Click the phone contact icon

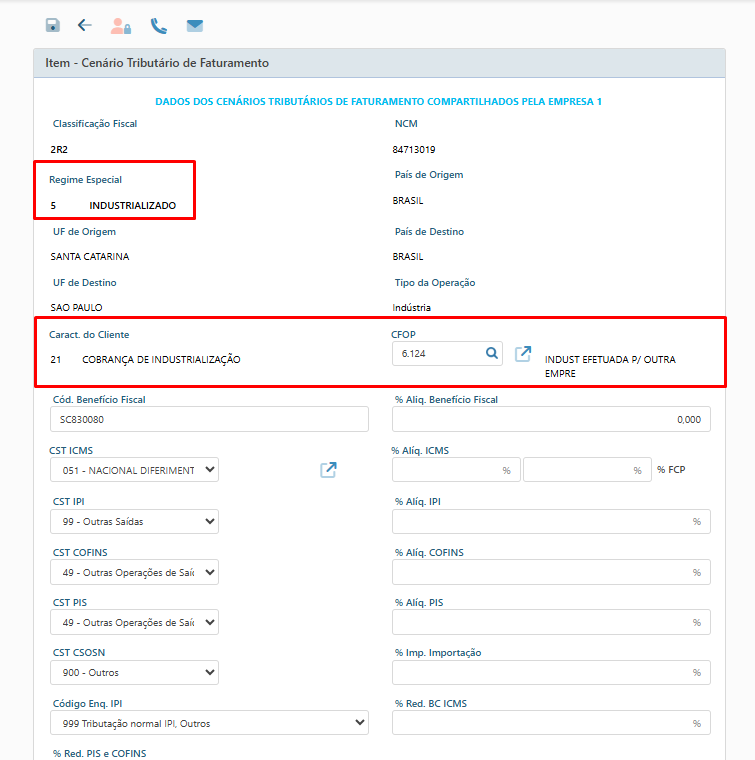coord(158,26)
